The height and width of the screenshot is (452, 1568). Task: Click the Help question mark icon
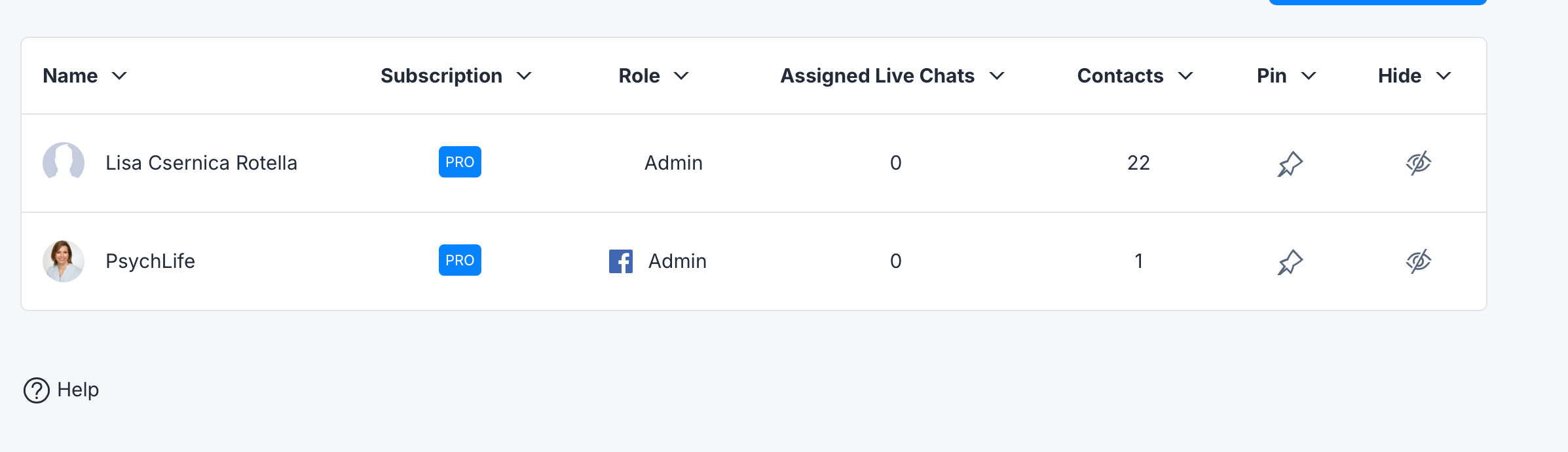(x=37, y=390)
